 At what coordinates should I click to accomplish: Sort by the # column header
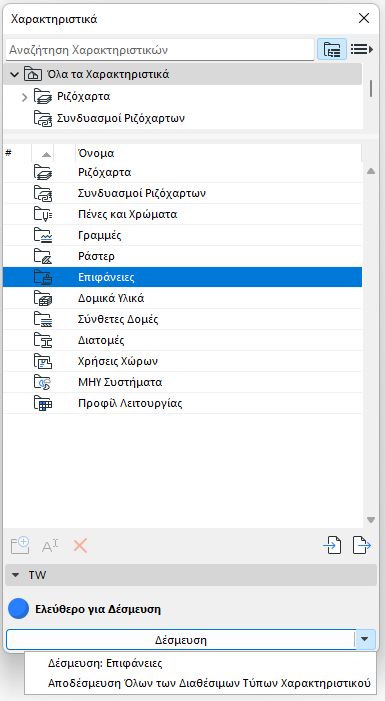pyautogui.click(x=17, y=153)
